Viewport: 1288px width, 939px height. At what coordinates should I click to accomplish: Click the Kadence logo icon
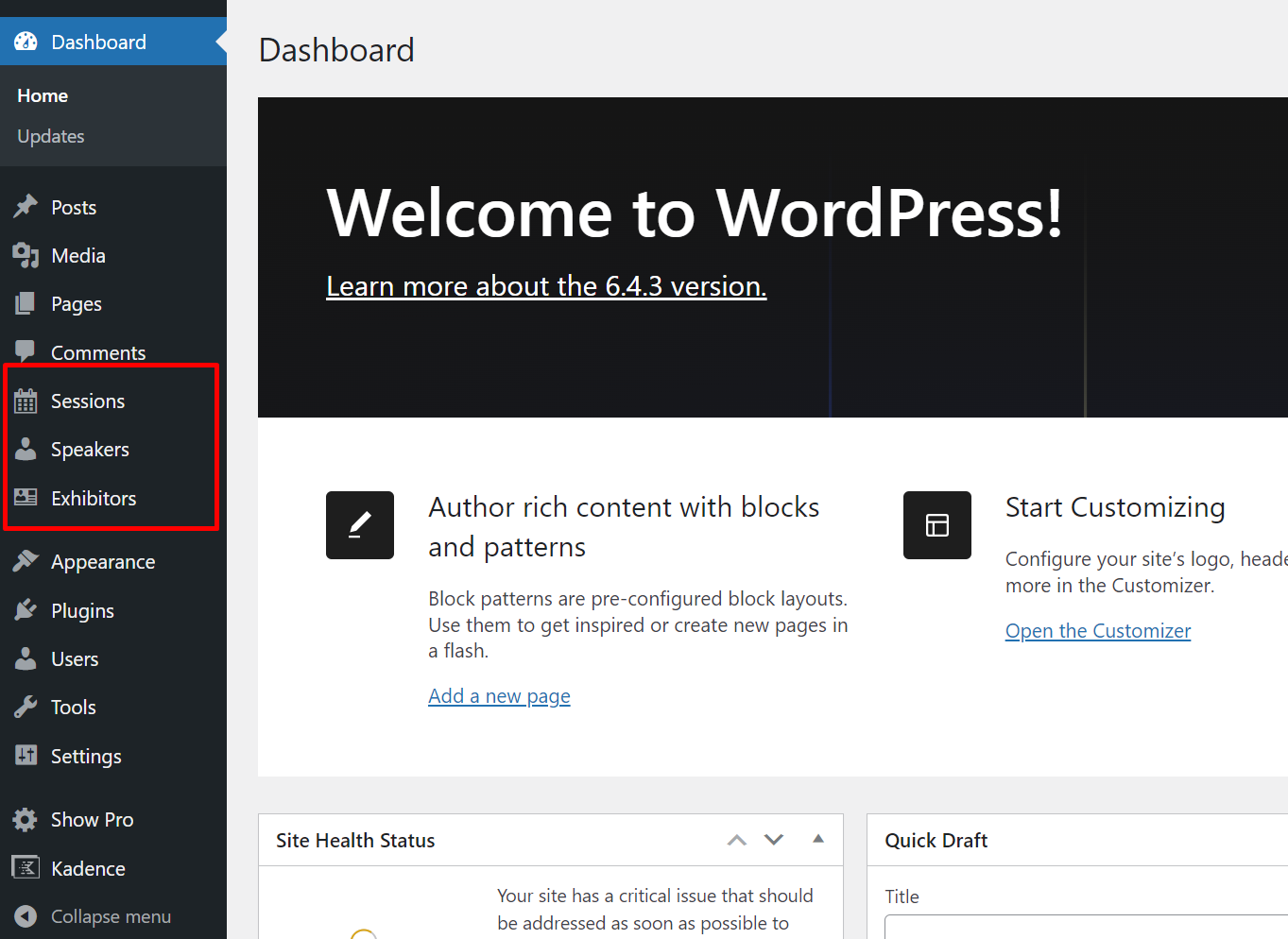click(26, 867)
